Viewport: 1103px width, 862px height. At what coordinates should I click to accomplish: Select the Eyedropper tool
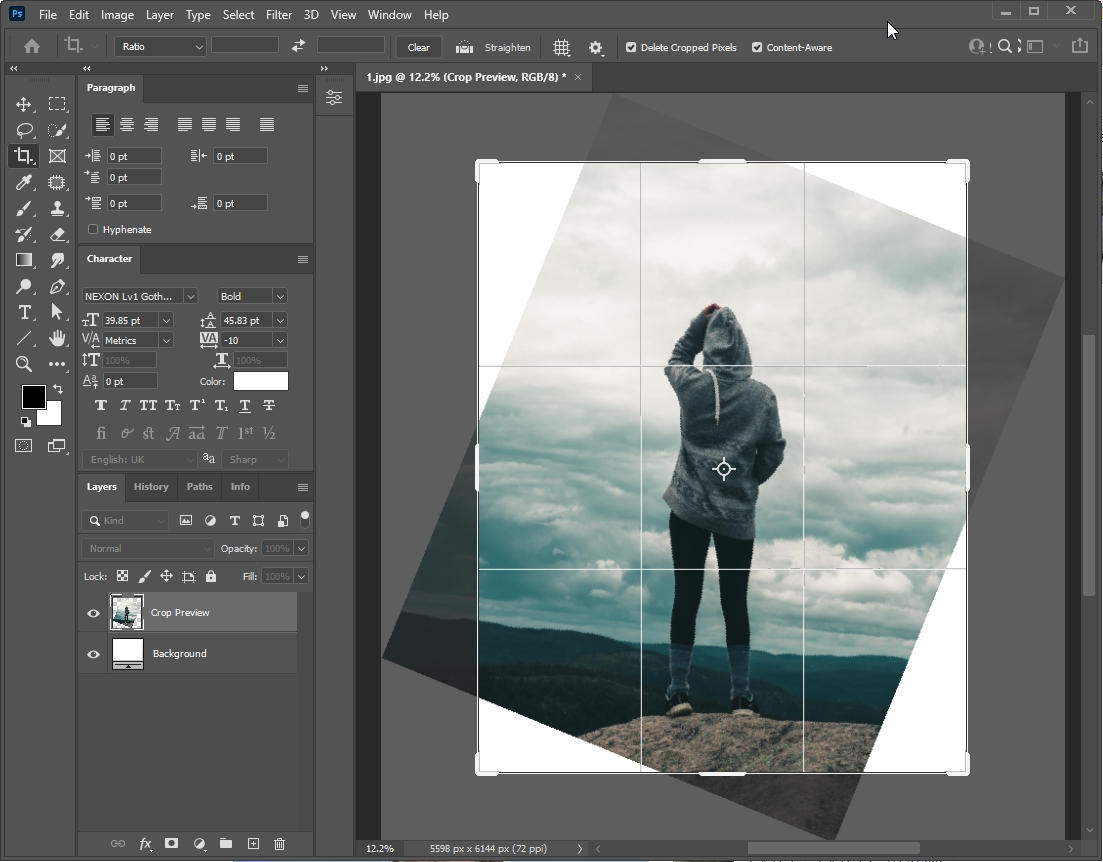tap(24, 183)
